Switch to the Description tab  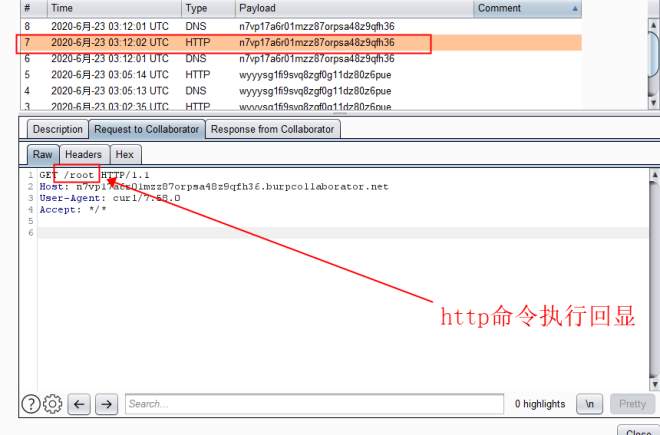[x=57, y=129]
